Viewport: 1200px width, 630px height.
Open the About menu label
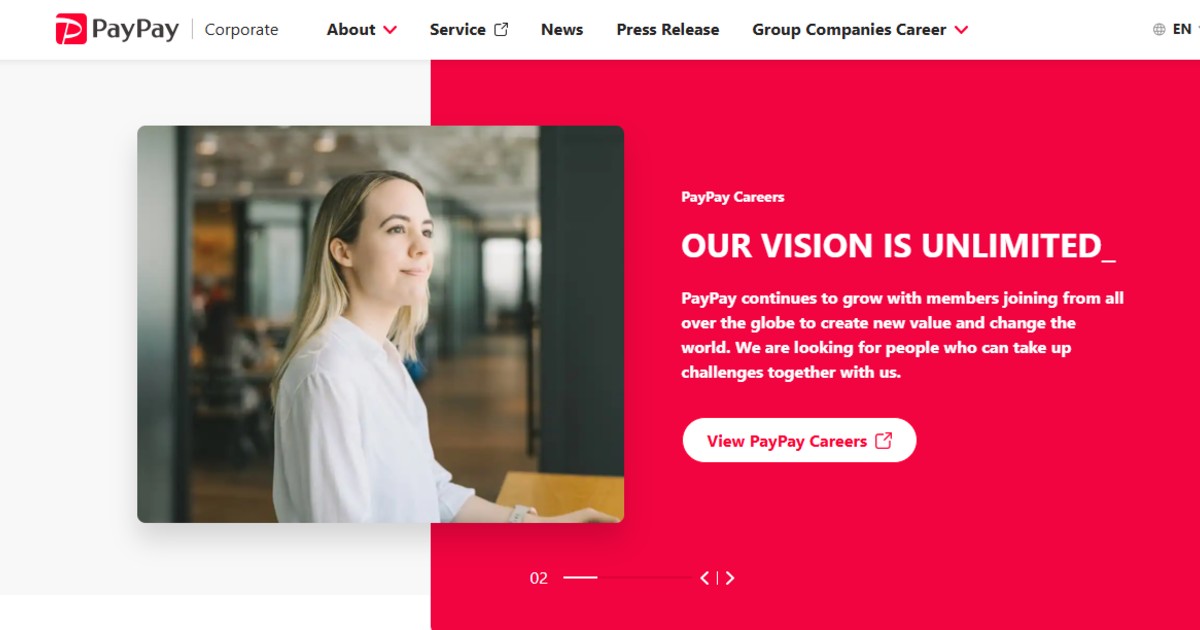[351, 29]
